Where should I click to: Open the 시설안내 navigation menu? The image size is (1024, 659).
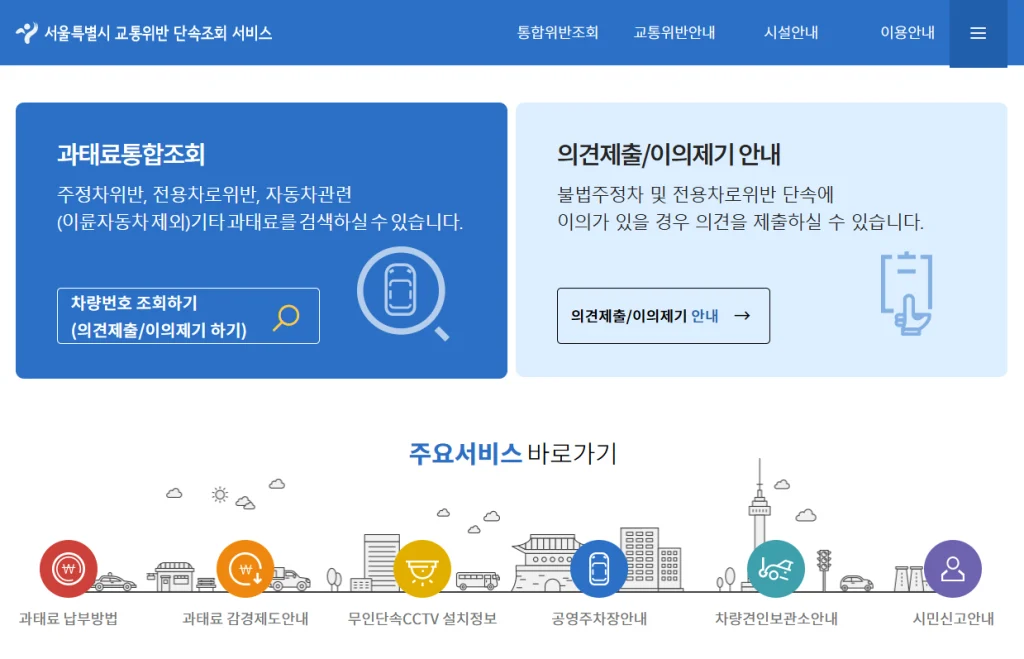point(790,32)
